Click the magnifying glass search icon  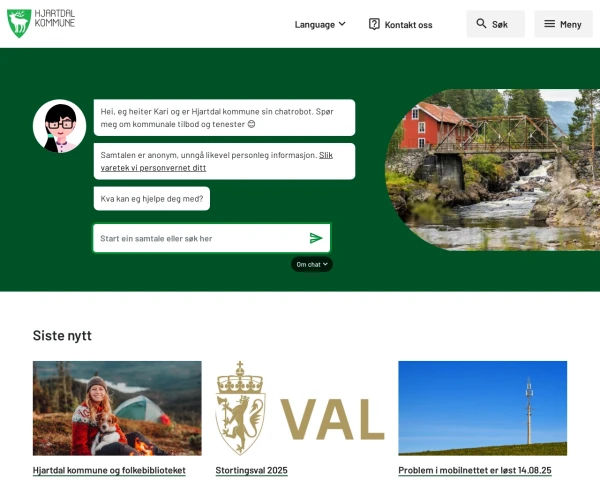[481, 24]
